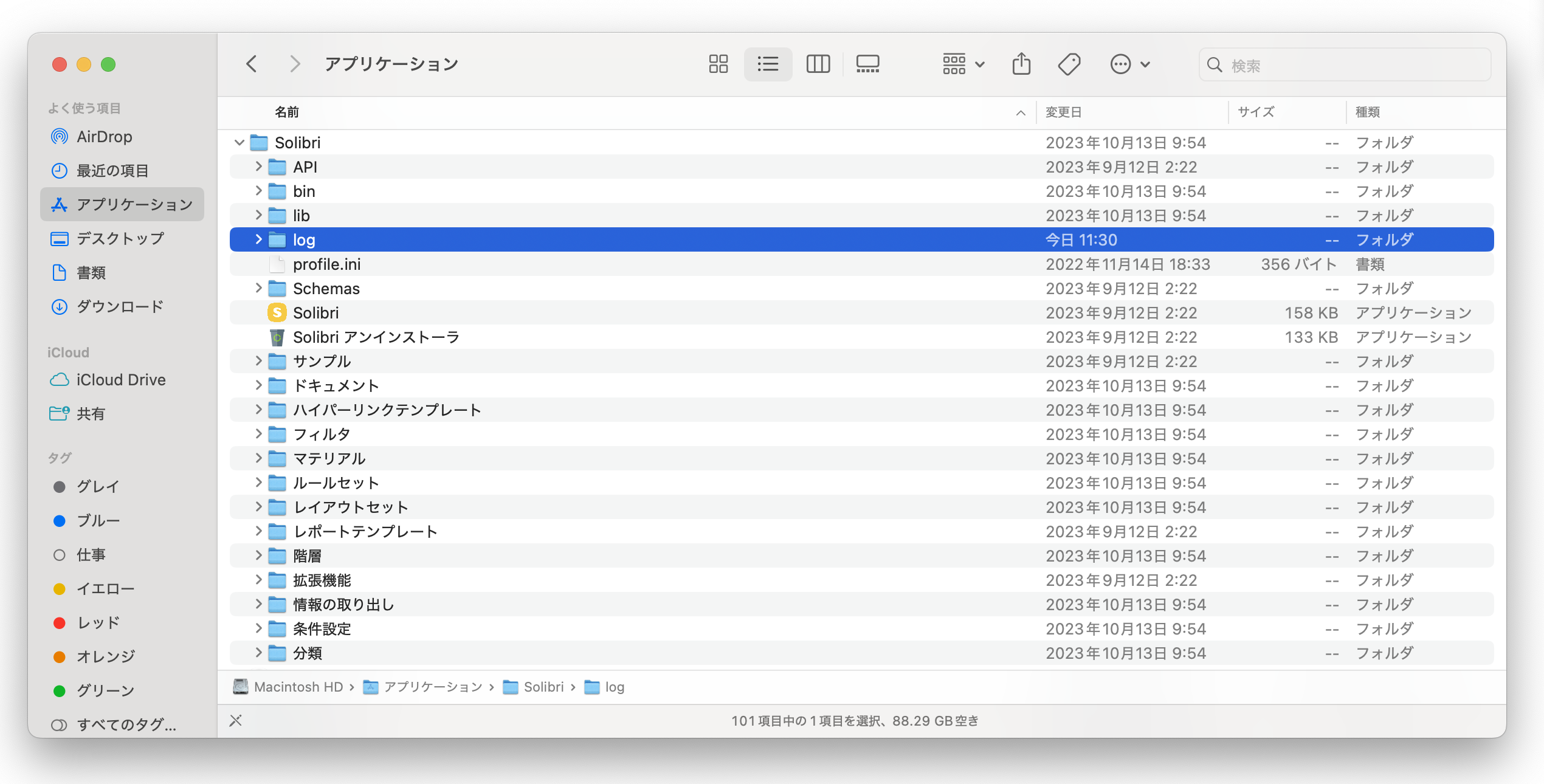The image size is (1544, 784).
Task: Switch to list view
Action: (768, 64)
